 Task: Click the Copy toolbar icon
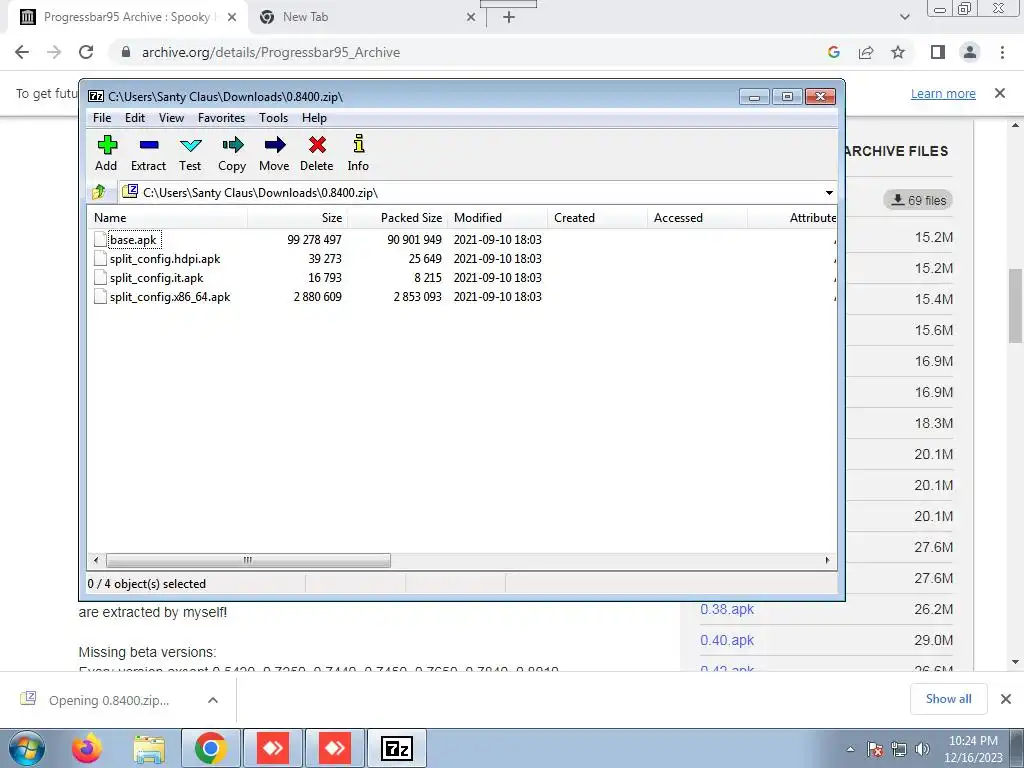pyautogui.click(x=232, y=153)
